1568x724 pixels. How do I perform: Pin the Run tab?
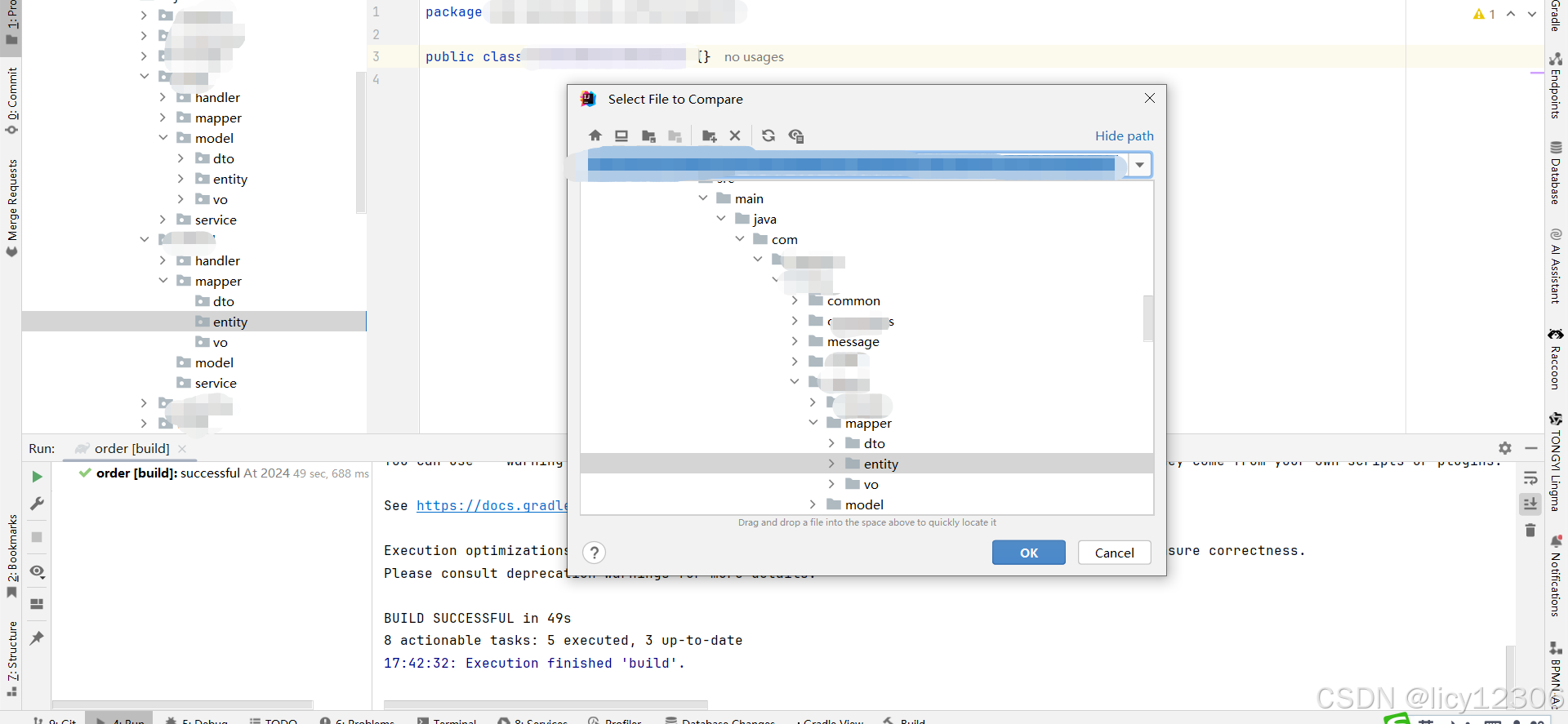[37, 637]
